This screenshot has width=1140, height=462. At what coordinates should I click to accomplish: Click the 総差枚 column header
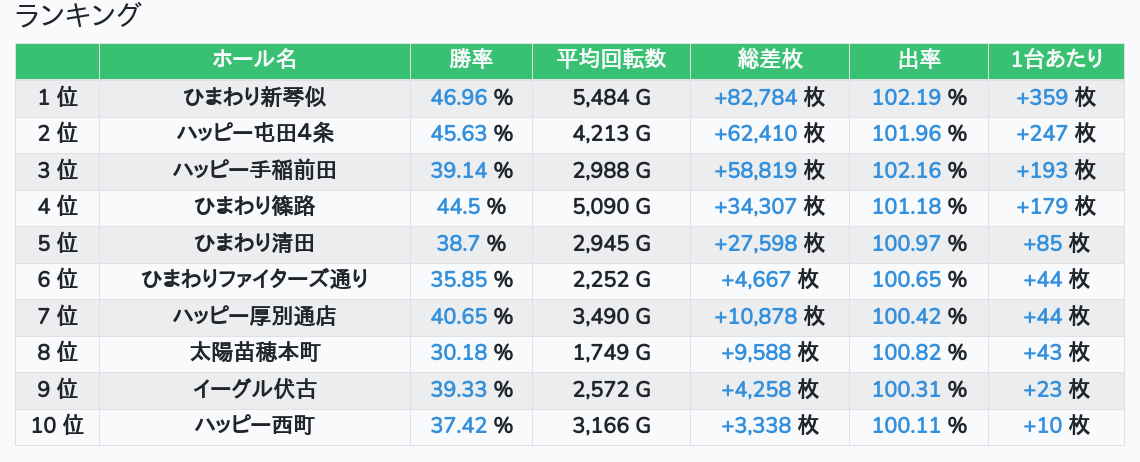pyautogui.click(x=770, y=60)
